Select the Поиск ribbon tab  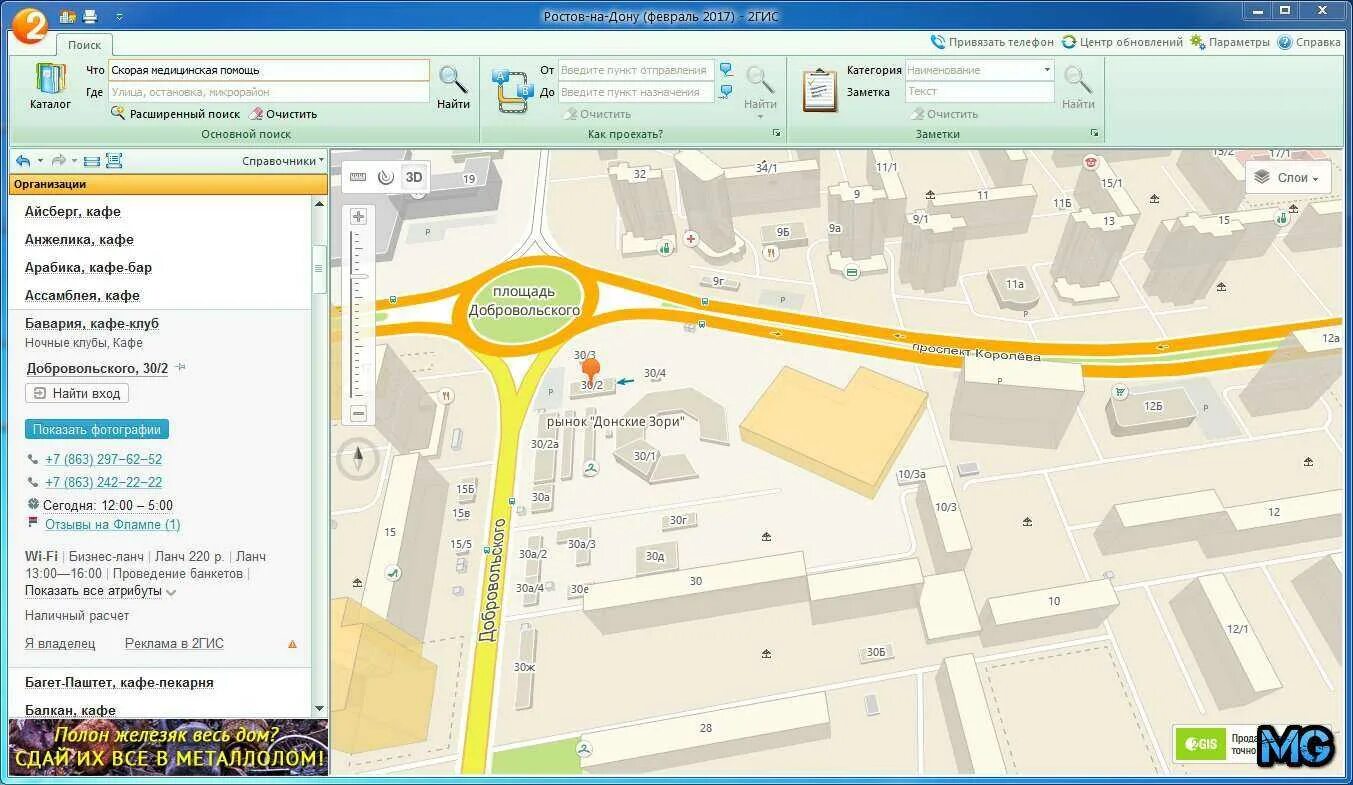coord(85,45)
